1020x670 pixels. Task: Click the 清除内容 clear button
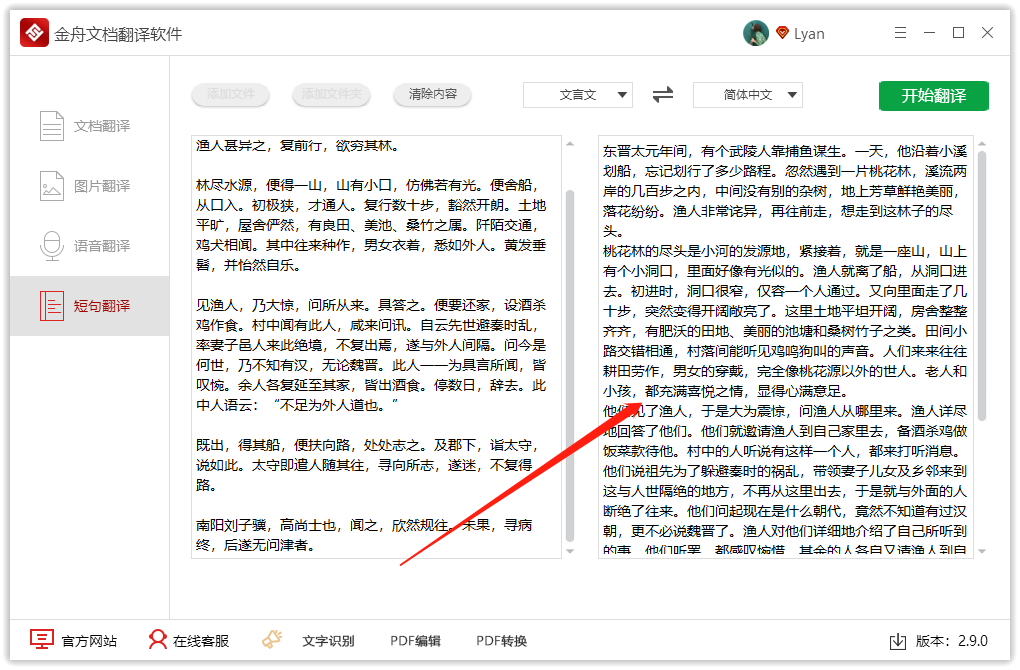click(x=432, y=95)
